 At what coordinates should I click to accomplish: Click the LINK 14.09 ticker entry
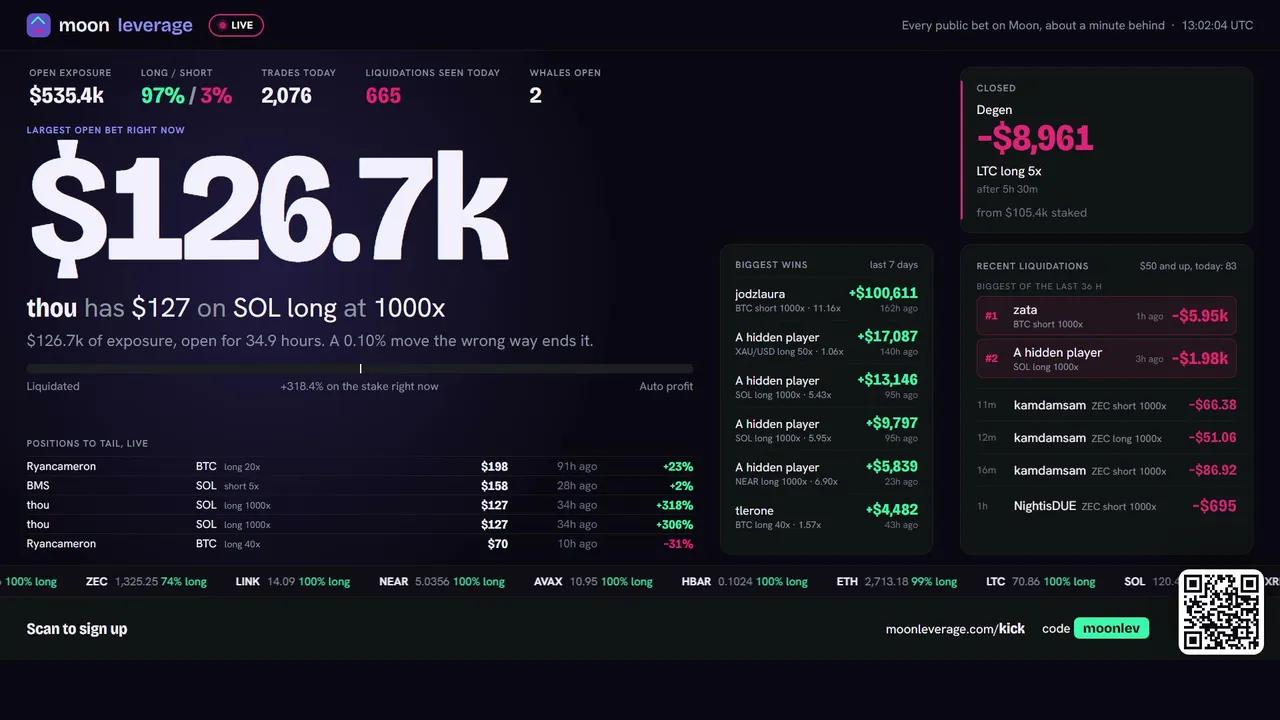[292, 581]
